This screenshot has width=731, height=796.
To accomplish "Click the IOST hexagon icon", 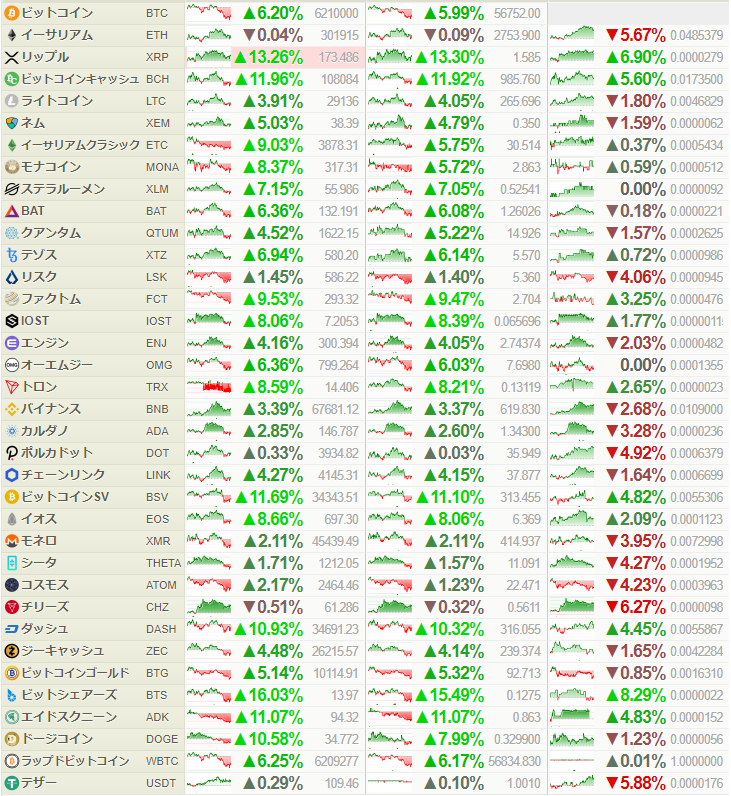I will point(11,321).
